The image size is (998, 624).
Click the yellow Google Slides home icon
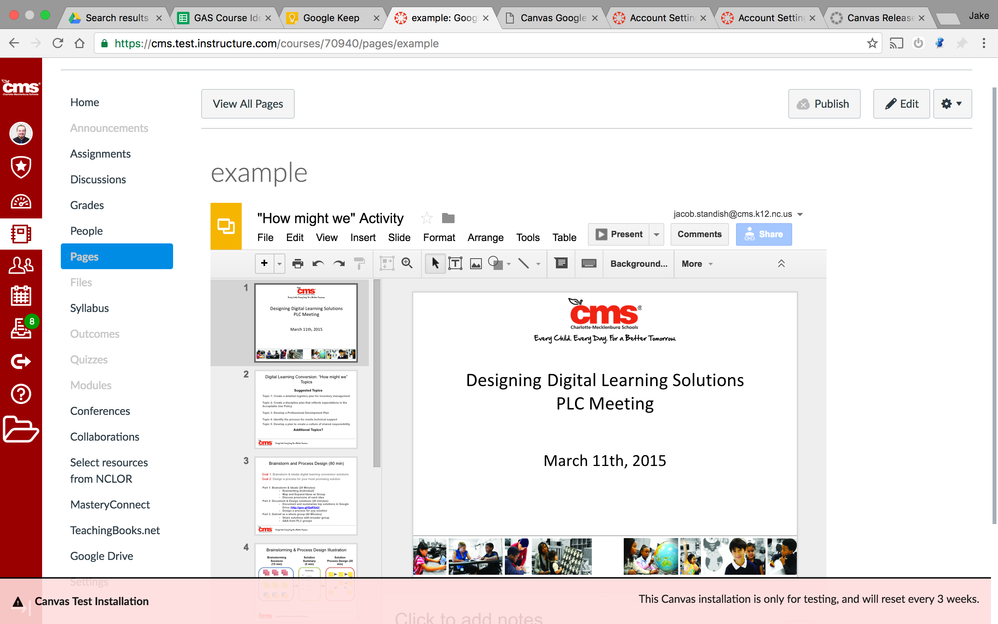226,226
